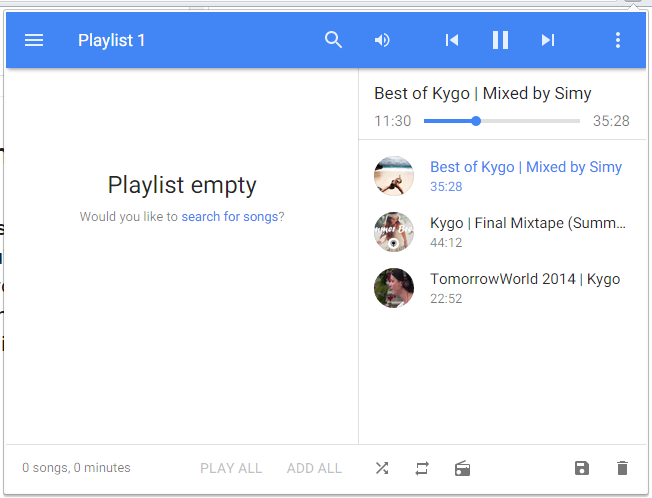Click the search magnifier icon
This screenshot has width=652, height=498.
pyautogui.click(x=334, y=40)
